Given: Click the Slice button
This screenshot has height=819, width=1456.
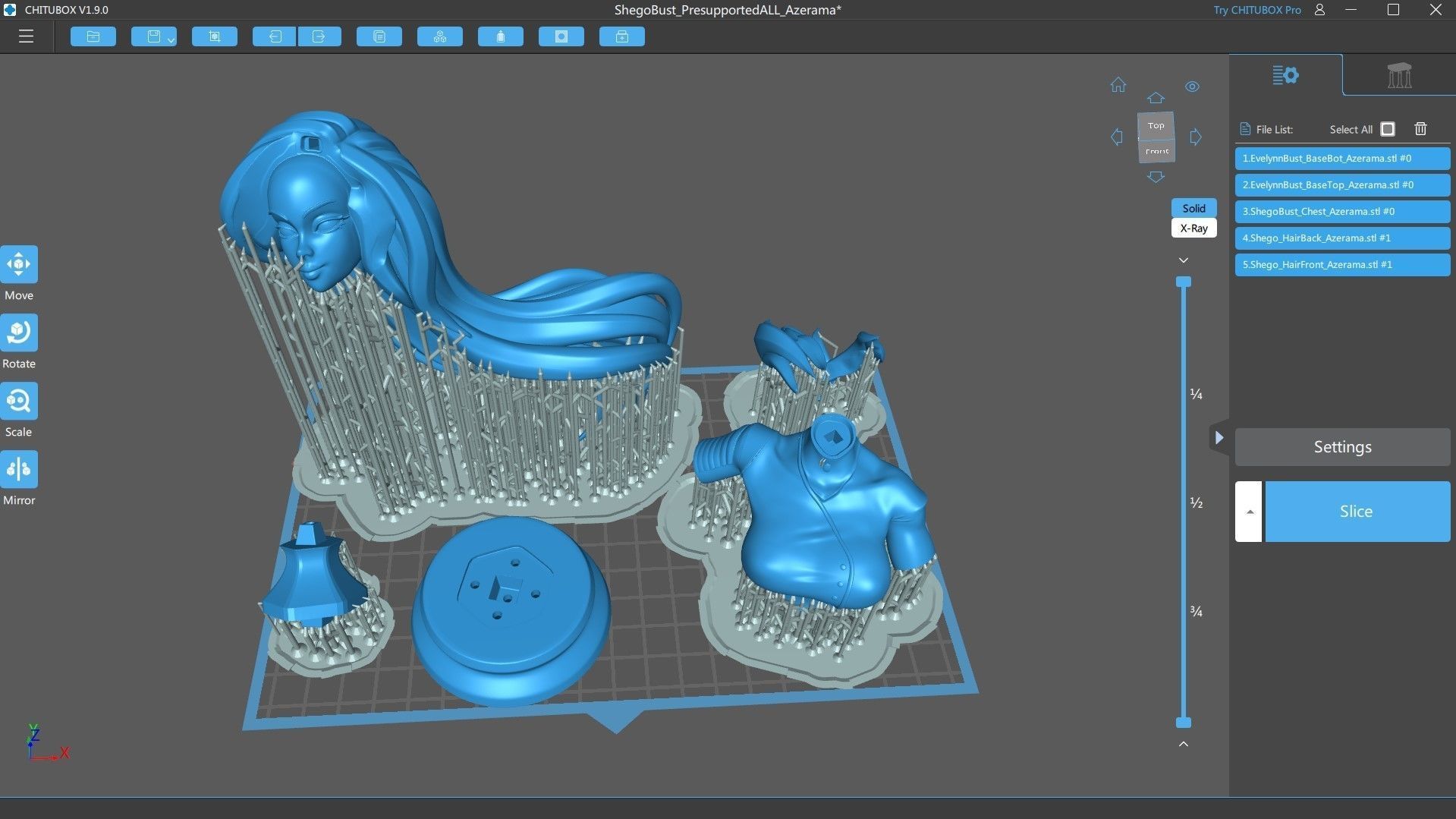Looking at the screenshot, I should 1357,512.
